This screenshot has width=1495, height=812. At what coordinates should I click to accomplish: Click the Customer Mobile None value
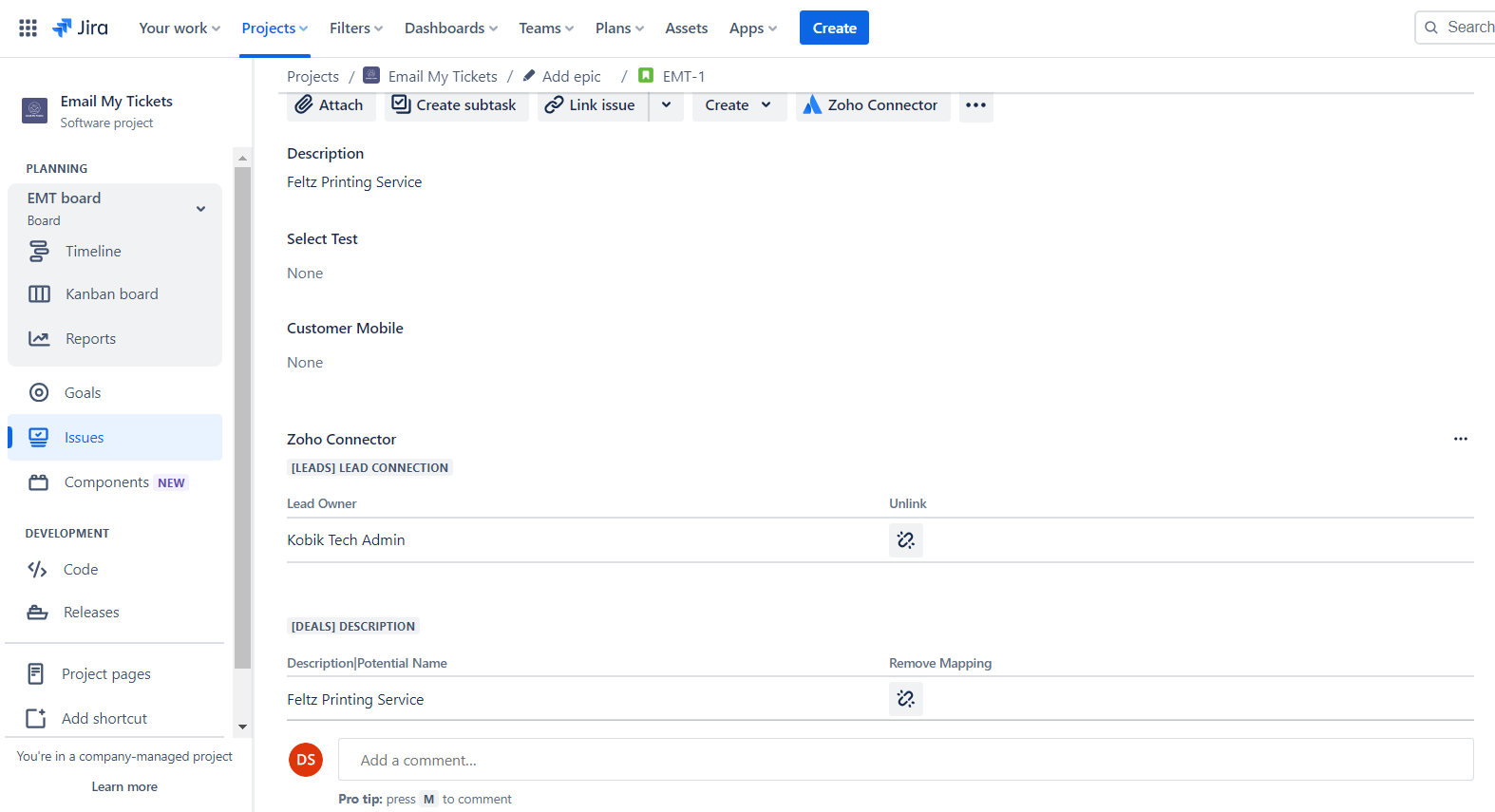pos(305,363)
